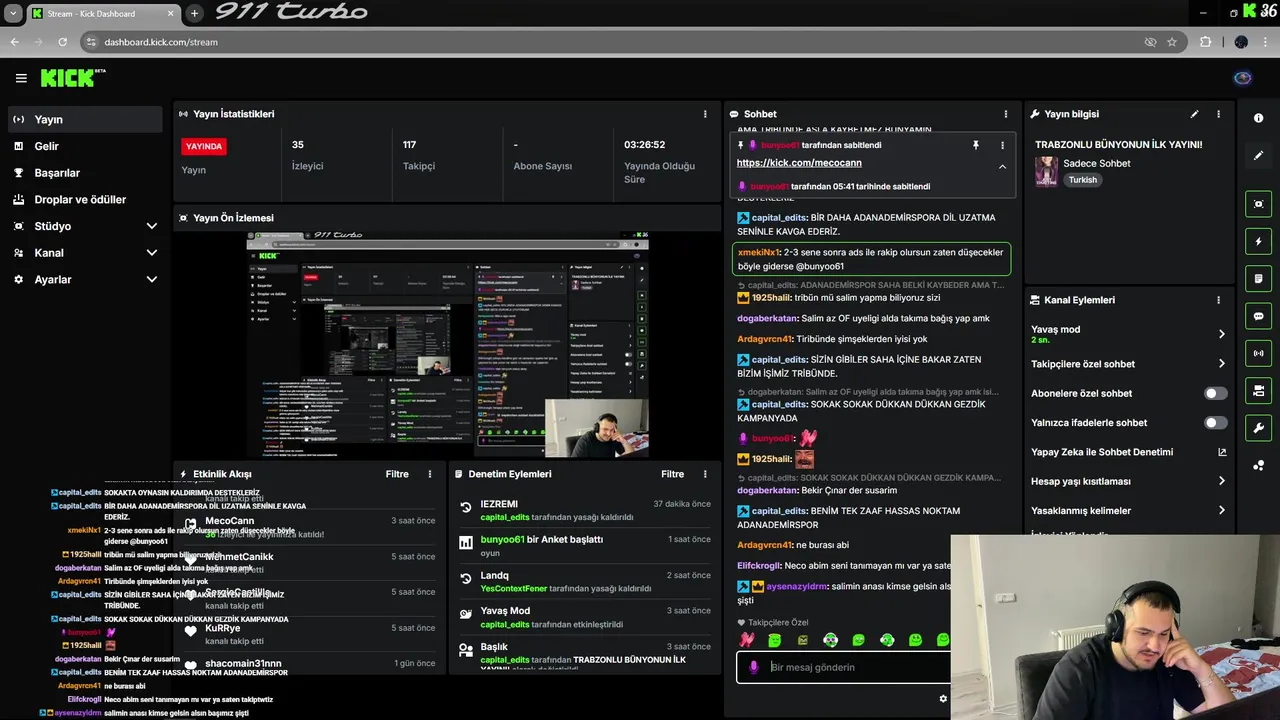Select Başarılar in the left navigation
This screenshot has width=1280, height=720.
tap(85, 173)
